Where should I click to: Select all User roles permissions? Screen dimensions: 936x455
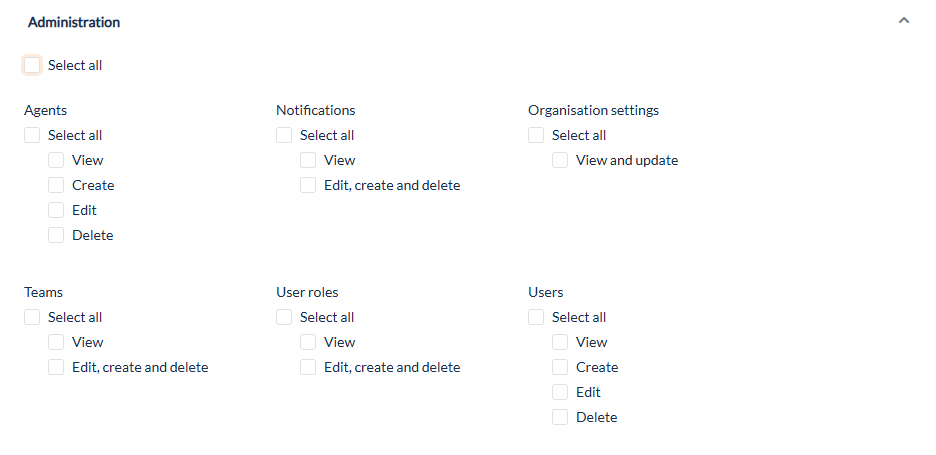coord(284,318)
